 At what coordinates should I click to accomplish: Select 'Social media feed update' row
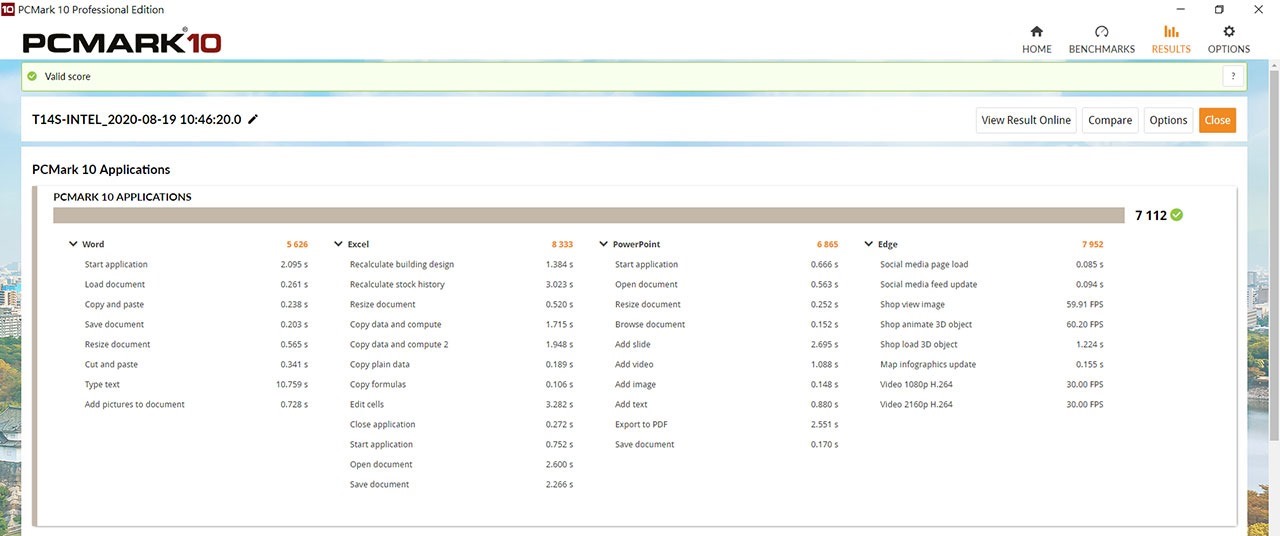pyautogui.click(x=991, y=285)
